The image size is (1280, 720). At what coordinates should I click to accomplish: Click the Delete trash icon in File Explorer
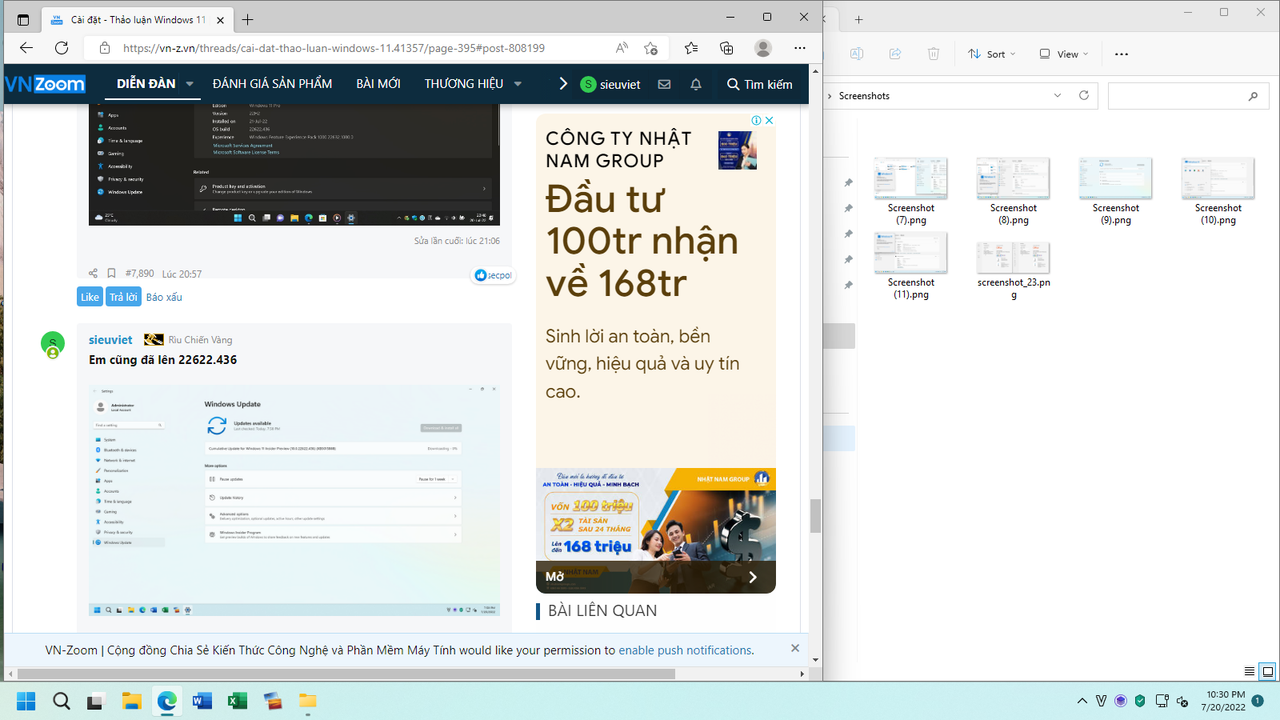(933, 54)
